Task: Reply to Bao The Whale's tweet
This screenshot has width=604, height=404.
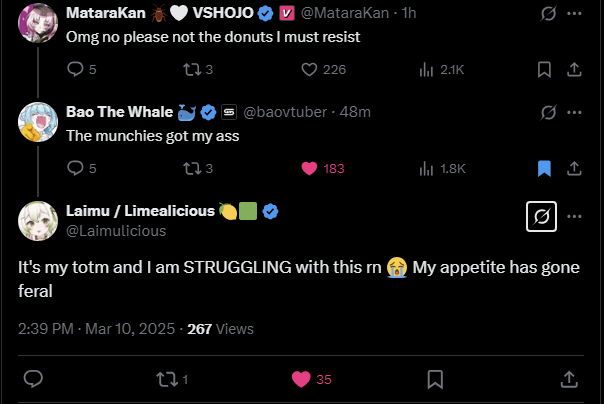Action: (76, 168)
